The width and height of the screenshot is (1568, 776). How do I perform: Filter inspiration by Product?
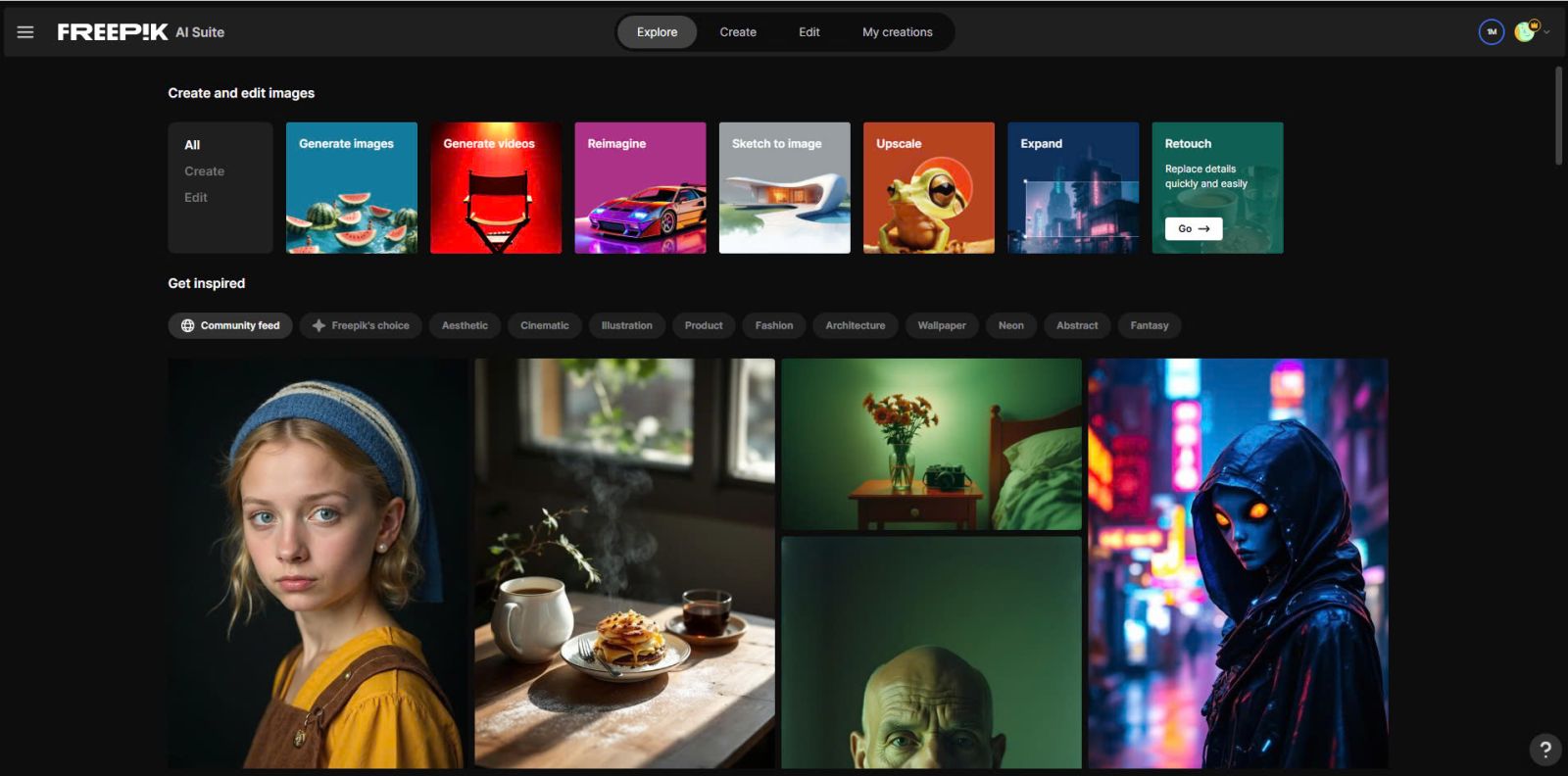pos(704,325)
